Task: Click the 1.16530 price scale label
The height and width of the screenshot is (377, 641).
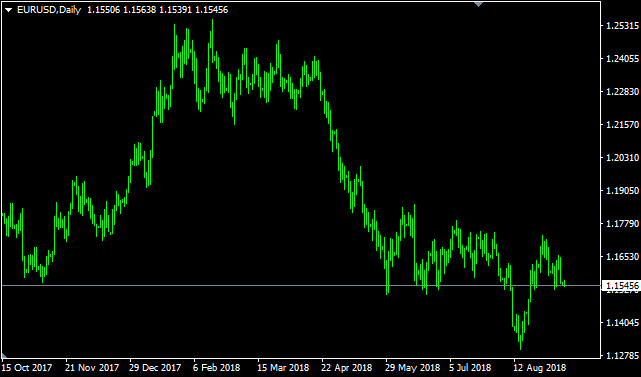Action: coord(622,256)
